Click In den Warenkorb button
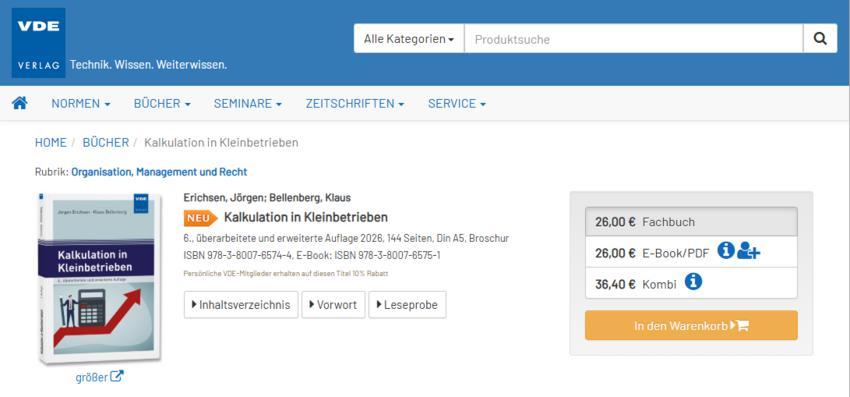This screenshot has width=850, height=397. (691, 325)
